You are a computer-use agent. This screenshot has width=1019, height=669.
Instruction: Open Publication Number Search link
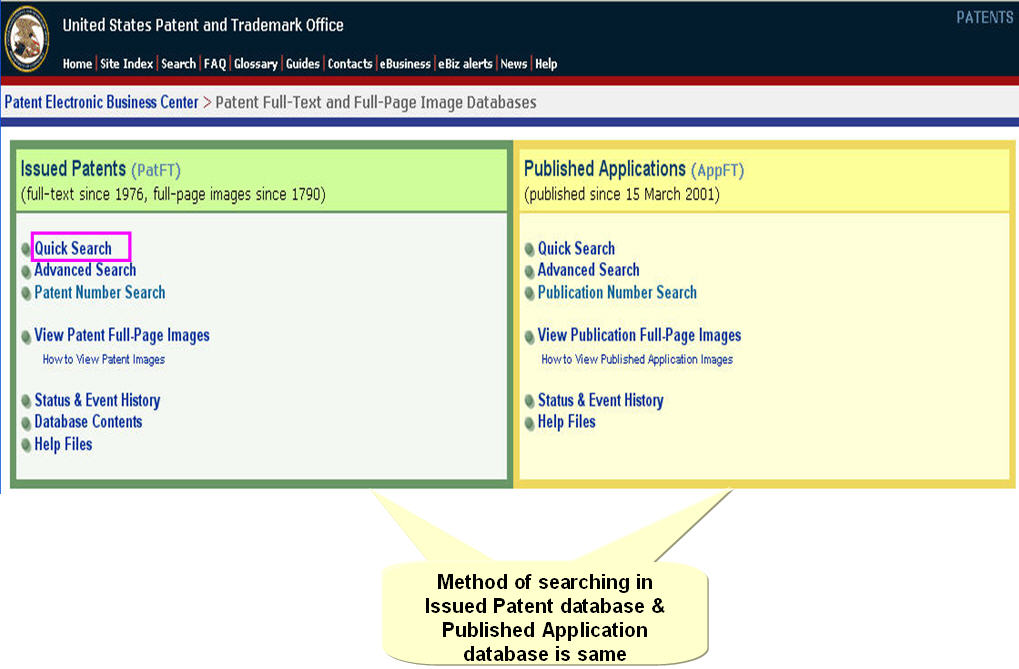617,293
